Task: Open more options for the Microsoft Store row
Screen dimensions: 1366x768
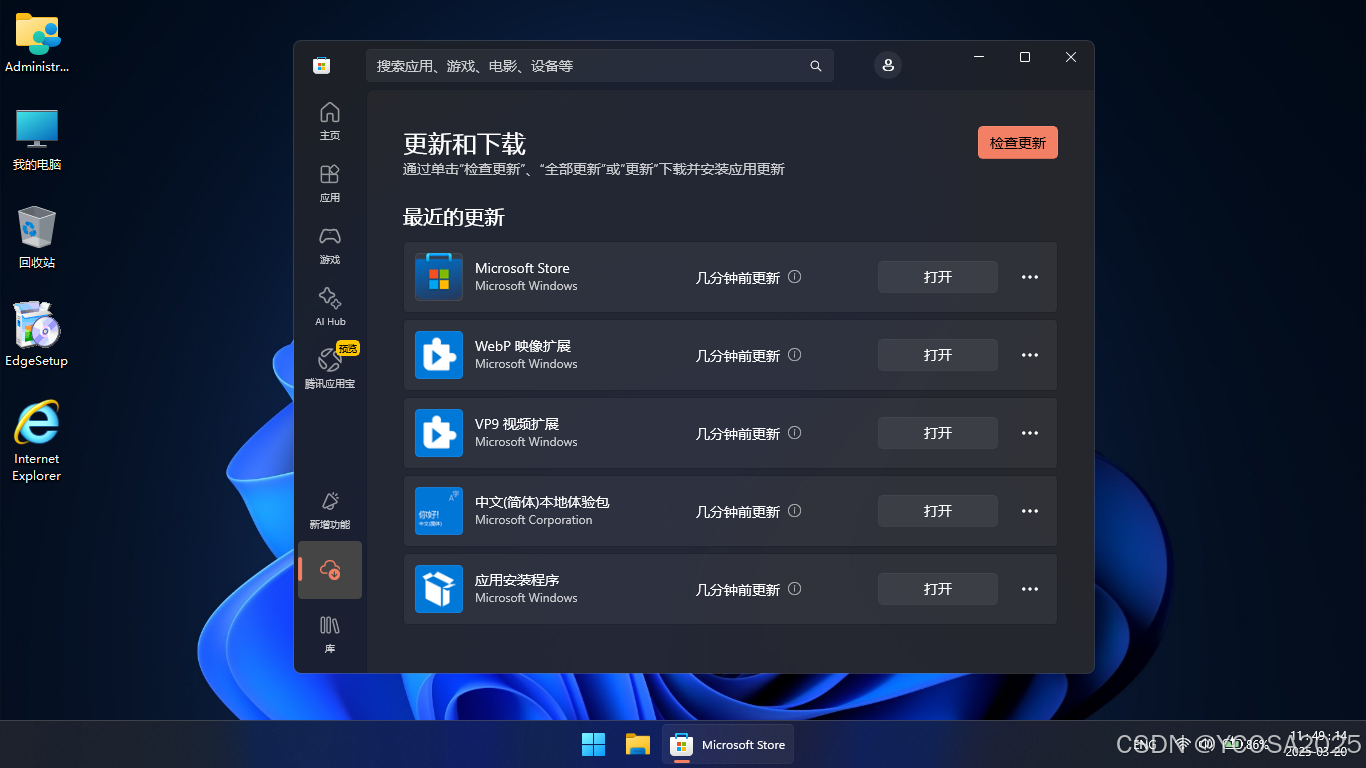Action: pos(1030,277)
